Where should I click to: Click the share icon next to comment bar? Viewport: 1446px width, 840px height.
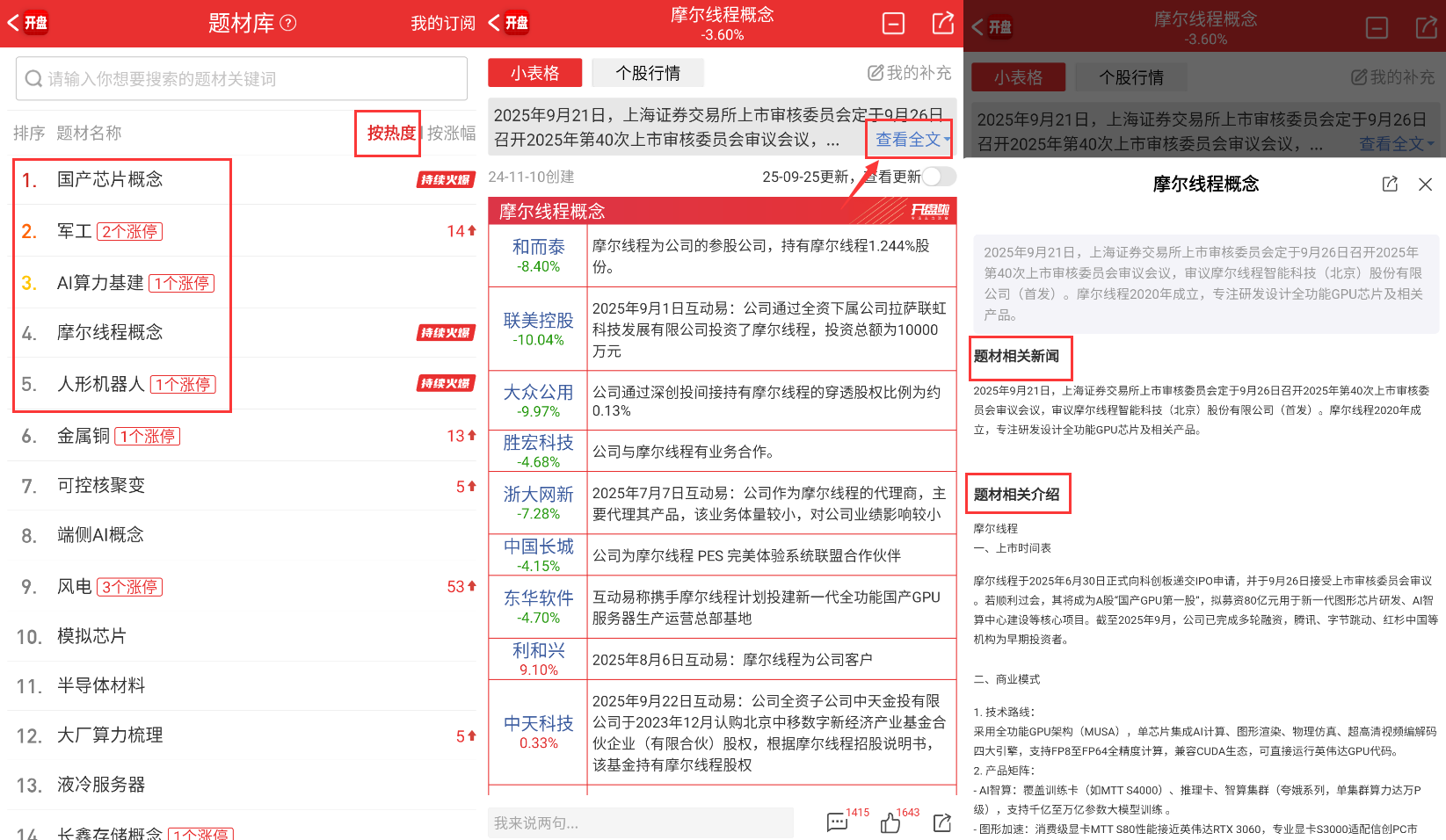point(942,822)
